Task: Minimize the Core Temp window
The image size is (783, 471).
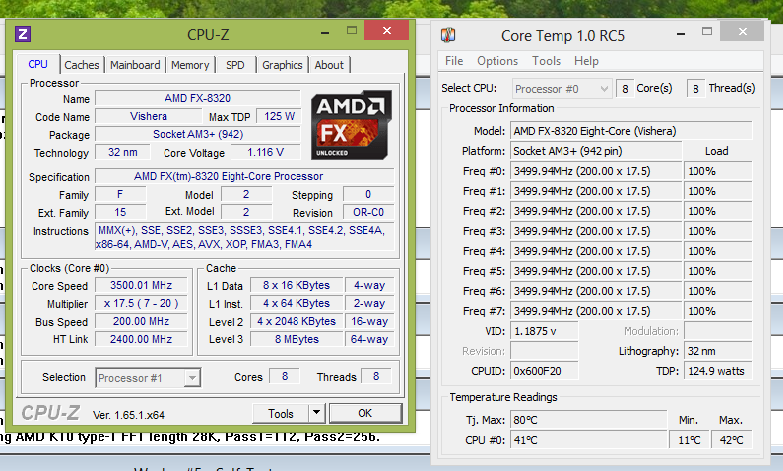Action: (681, 33)
